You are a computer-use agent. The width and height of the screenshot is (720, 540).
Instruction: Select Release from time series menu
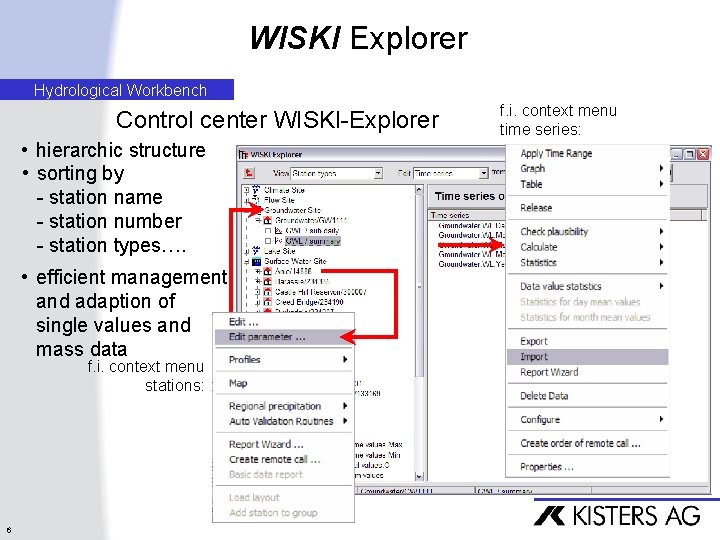587,208
